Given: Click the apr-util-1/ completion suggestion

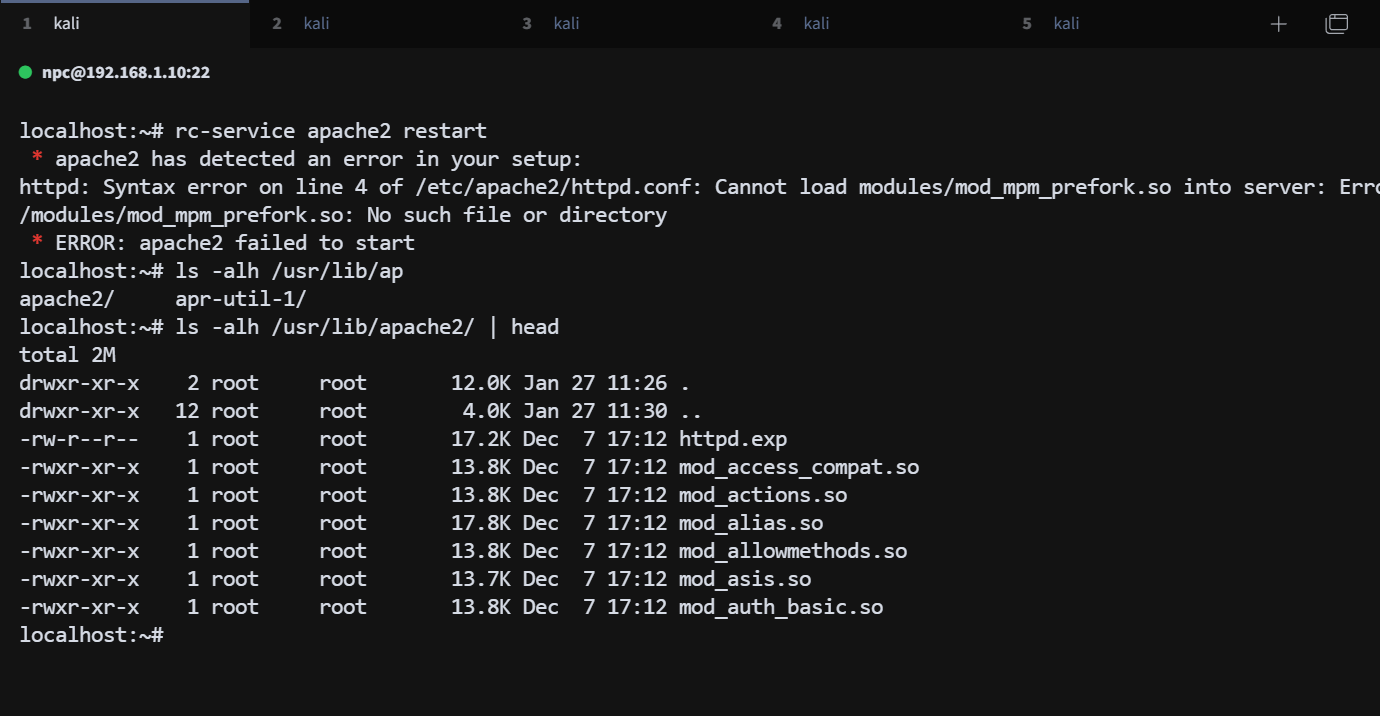Looking at the screenshot, I should point(240,299).
